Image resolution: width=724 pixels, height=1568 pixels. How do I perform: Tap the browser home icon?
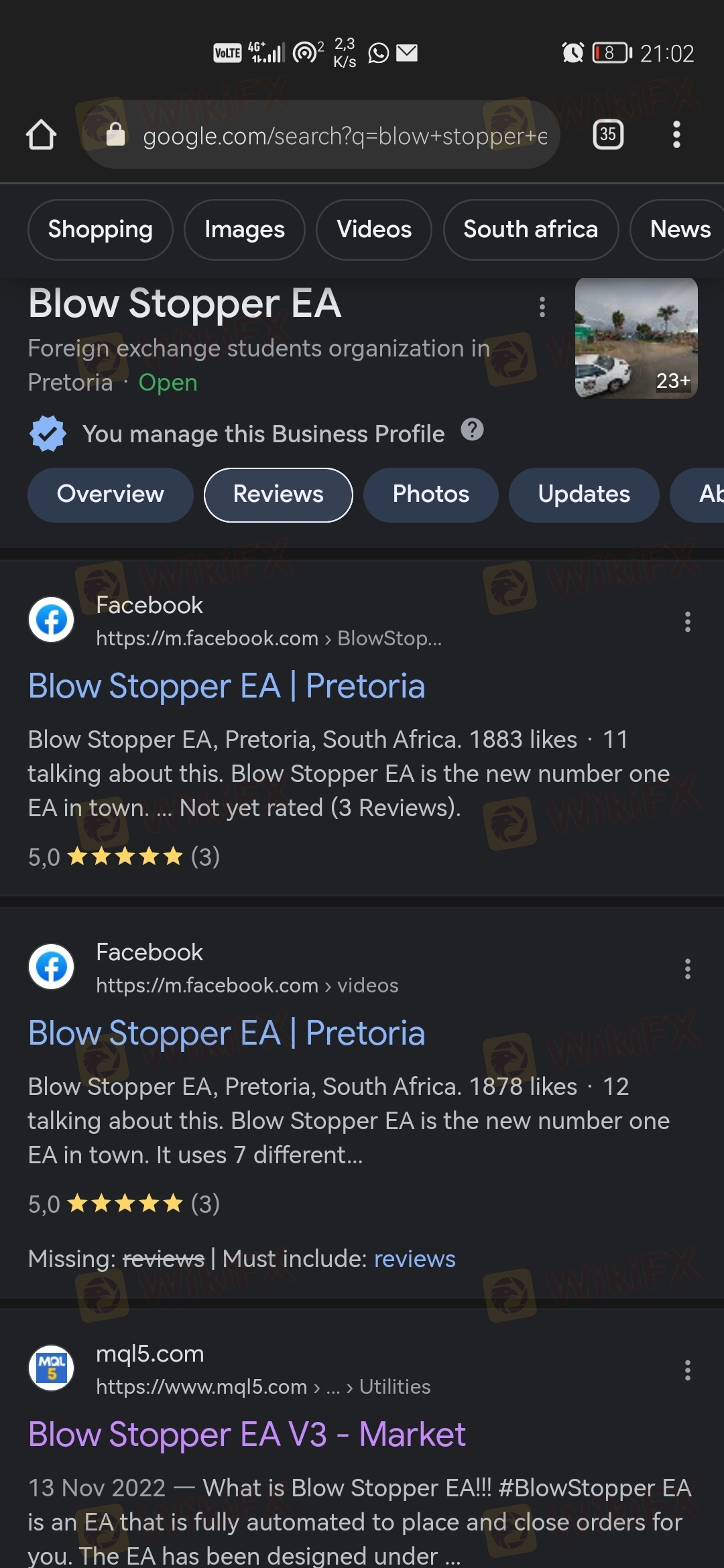coord(42,135)
